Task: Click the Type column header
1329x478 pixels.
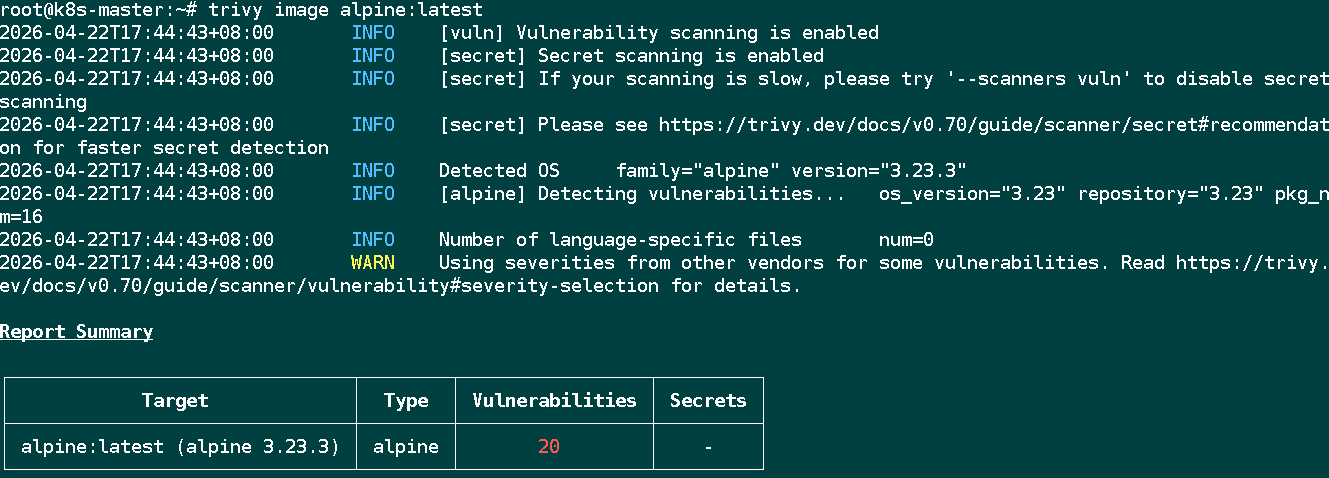Action: (405, 401)
